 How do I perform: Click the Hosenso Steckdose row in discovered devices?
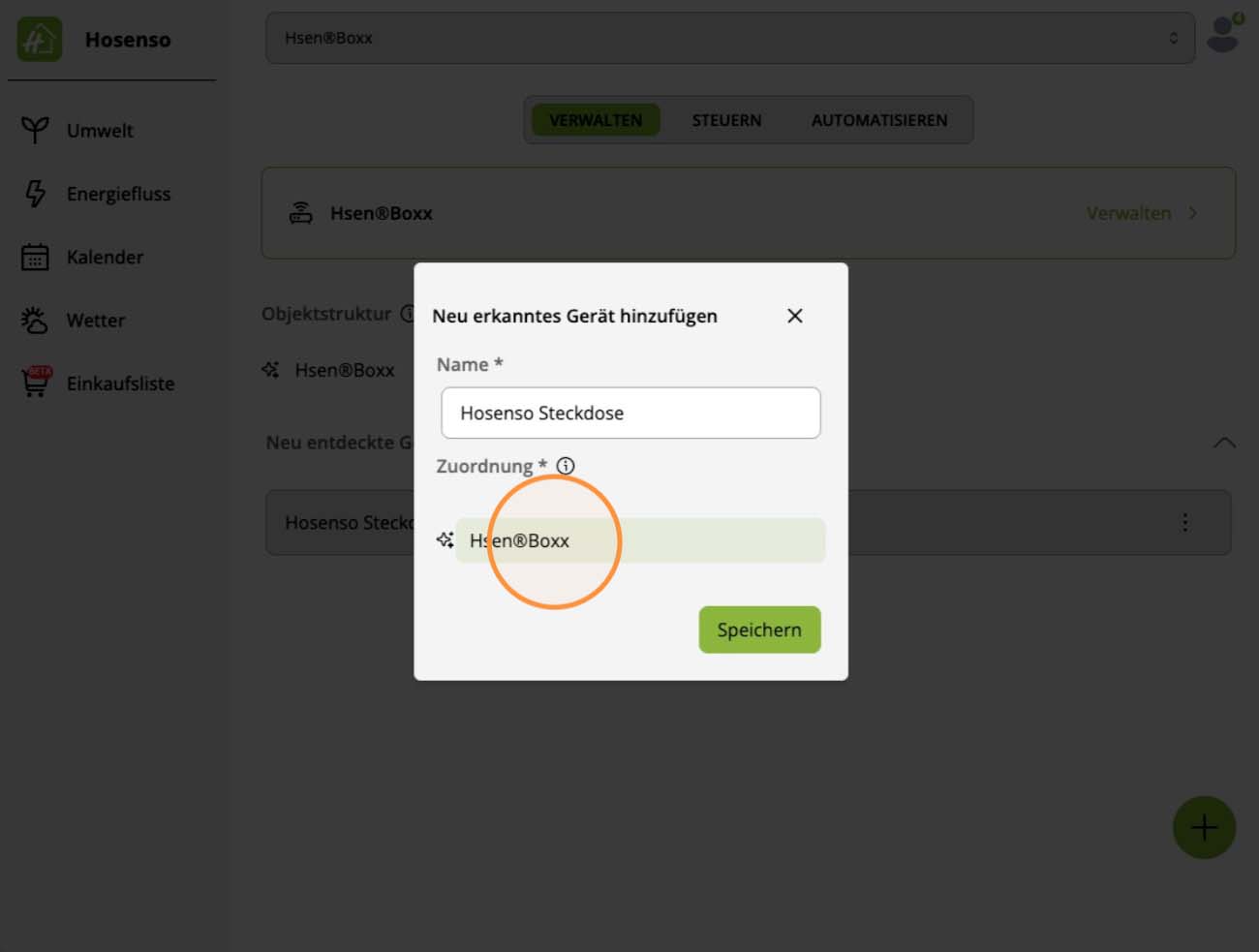749,523
